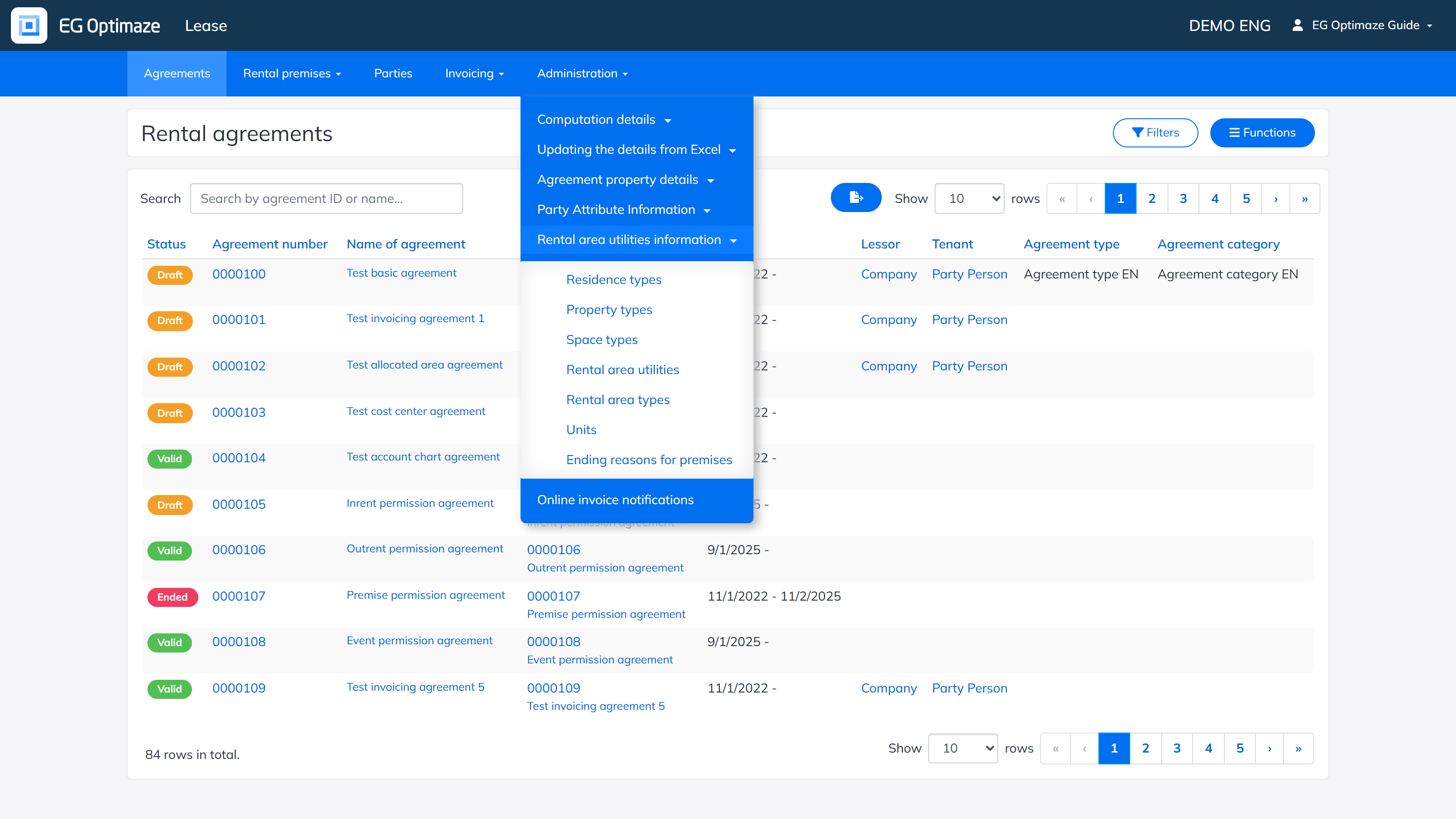This screenshot has height=819, width=1456.
Task: Expand Updating the details from Excel
Action: click(x=637, y=150)
